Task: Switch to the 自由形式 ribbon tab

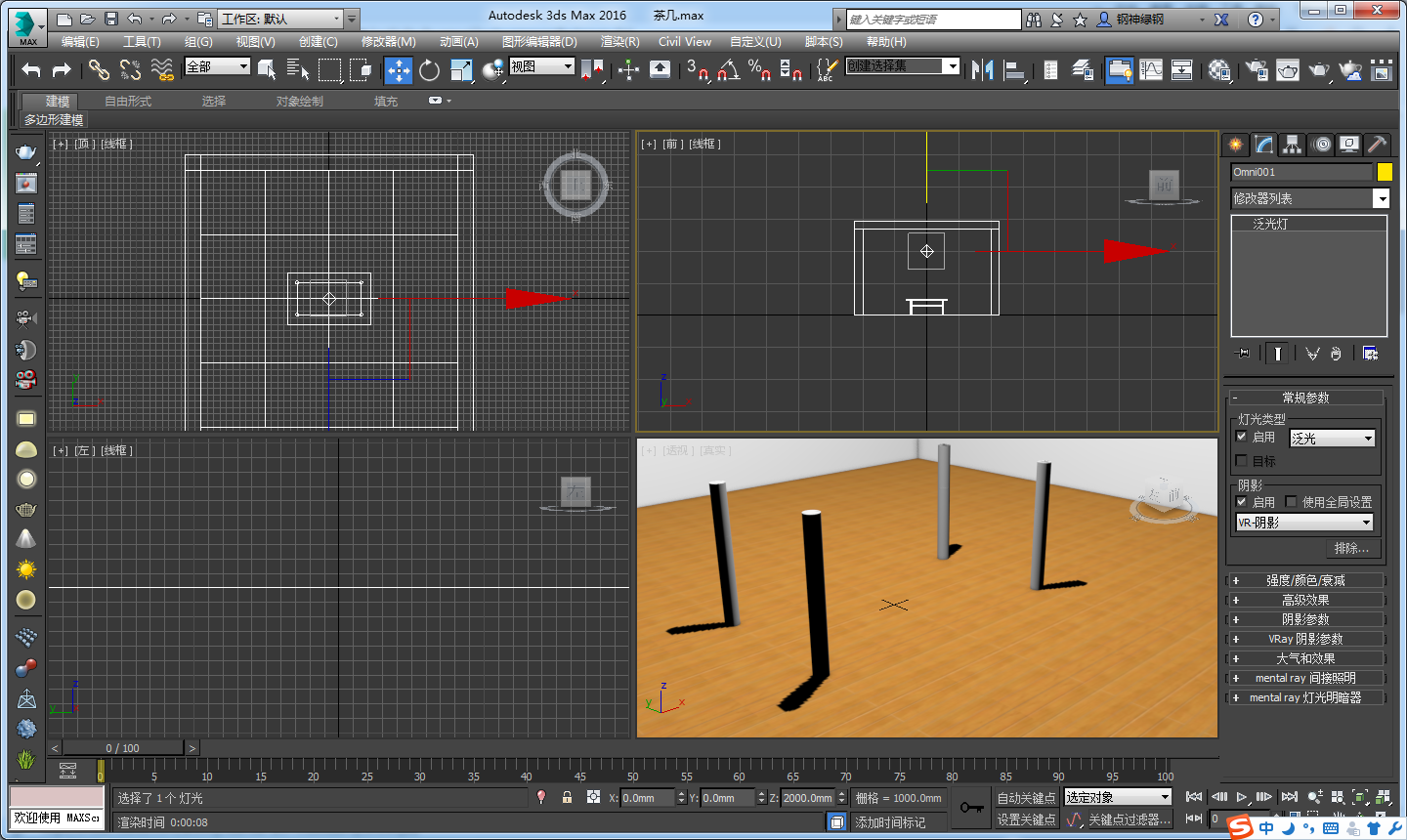Action: click(x=128, y=102)
